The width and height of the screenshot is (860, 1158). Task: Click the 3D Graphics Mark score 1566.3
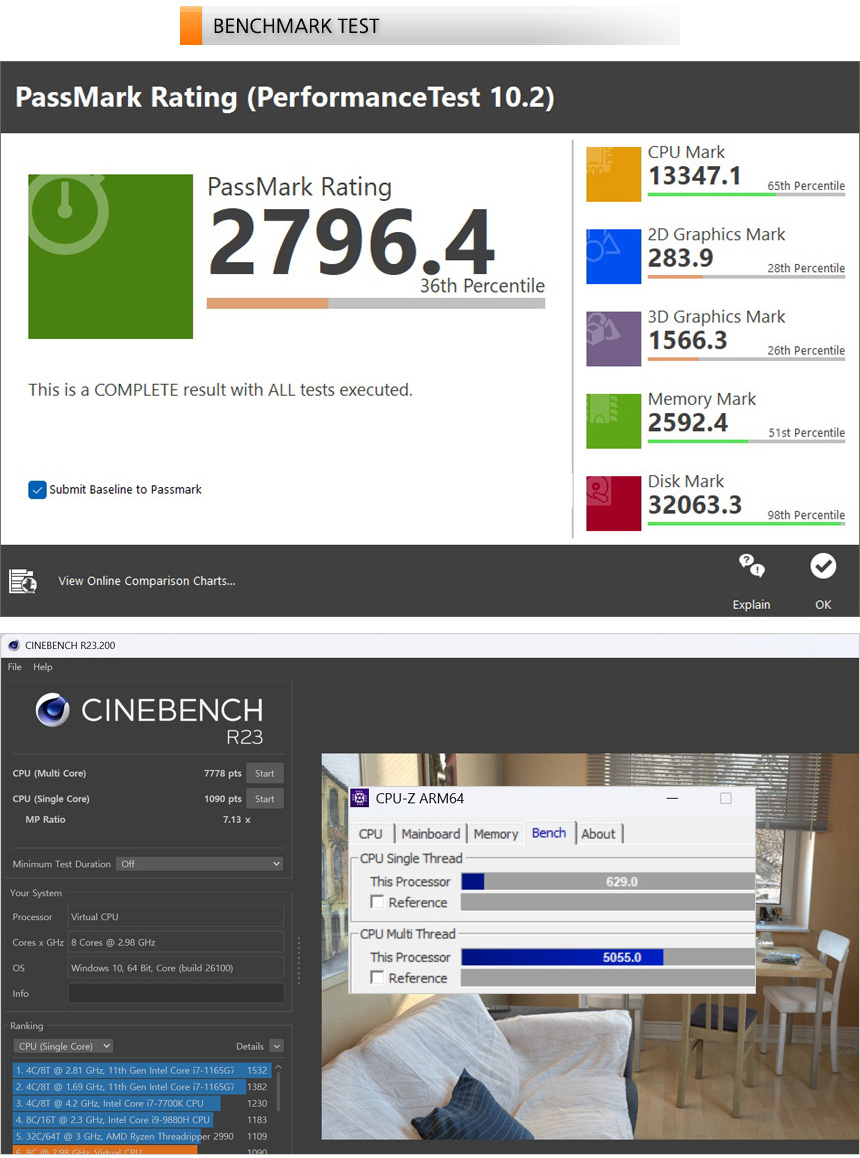tap(688, 340)
